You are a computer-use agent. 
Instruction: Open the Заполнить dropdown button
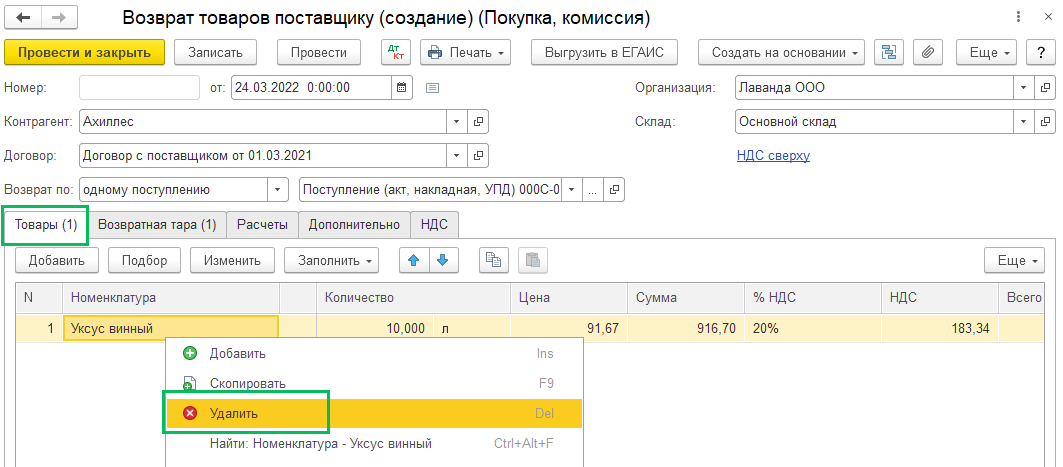coord(332,260)
